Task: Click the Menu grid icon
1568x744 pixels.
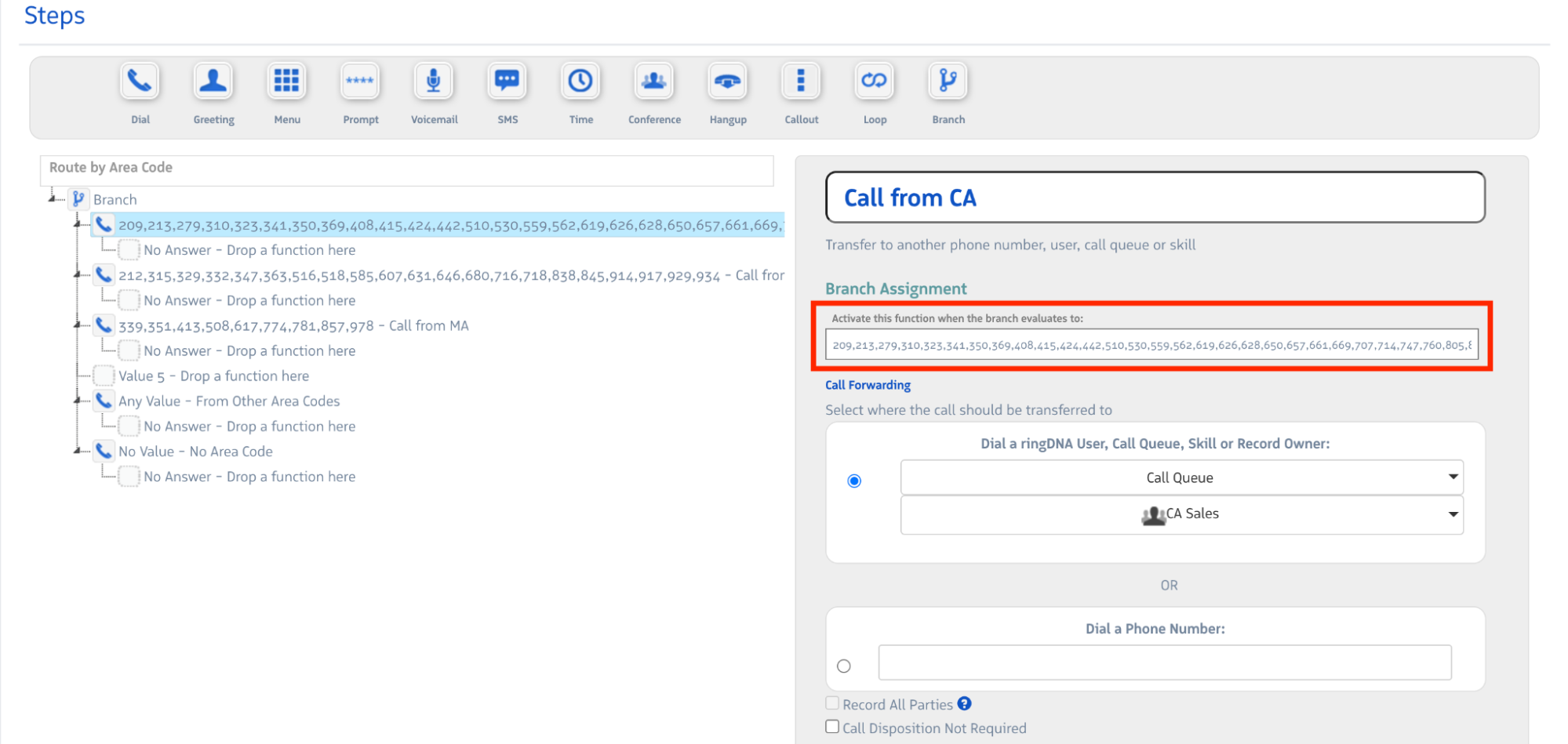Action: coord(286,82)
